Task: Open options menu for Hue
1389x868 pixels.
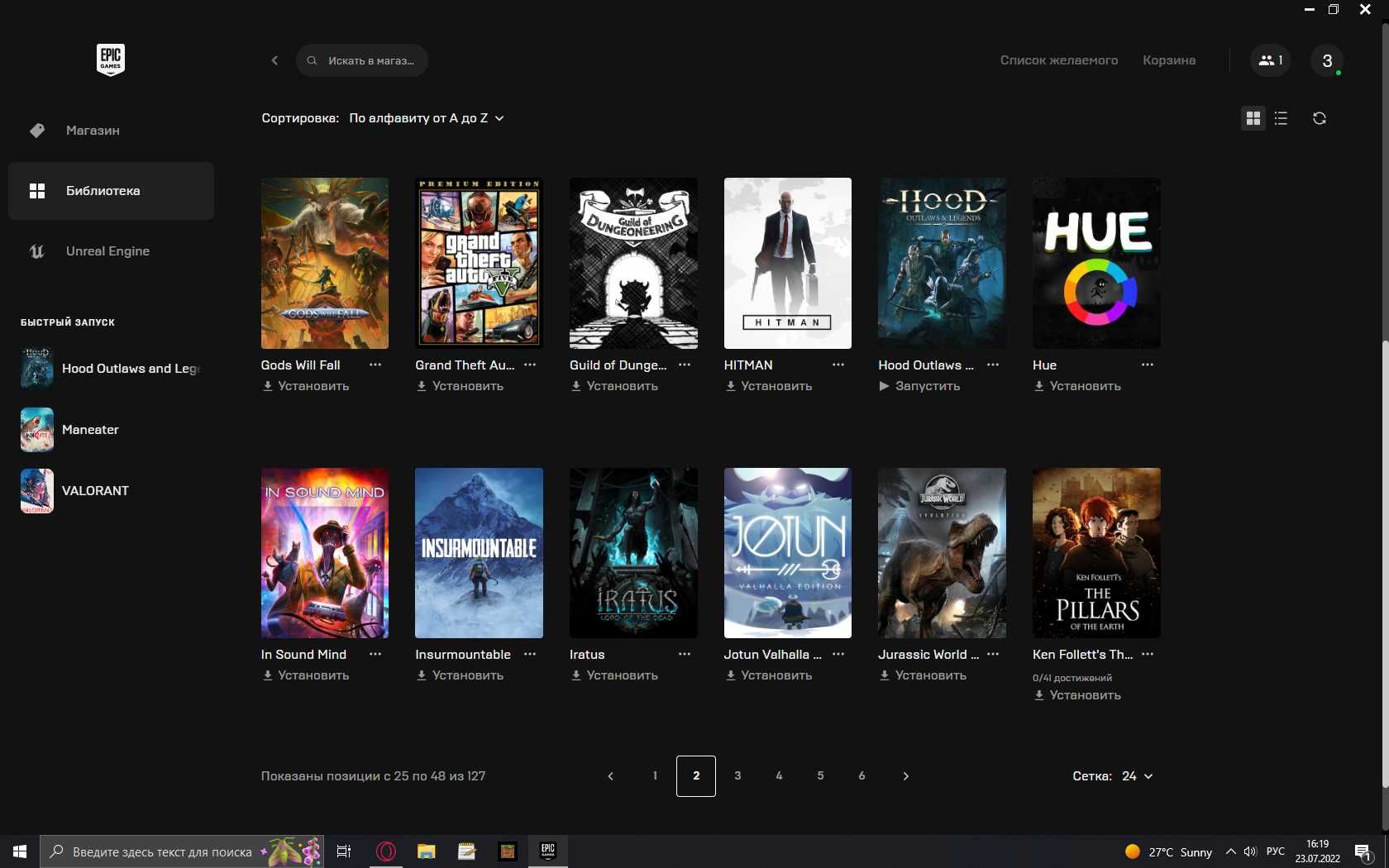Action: coord(1148,365)
